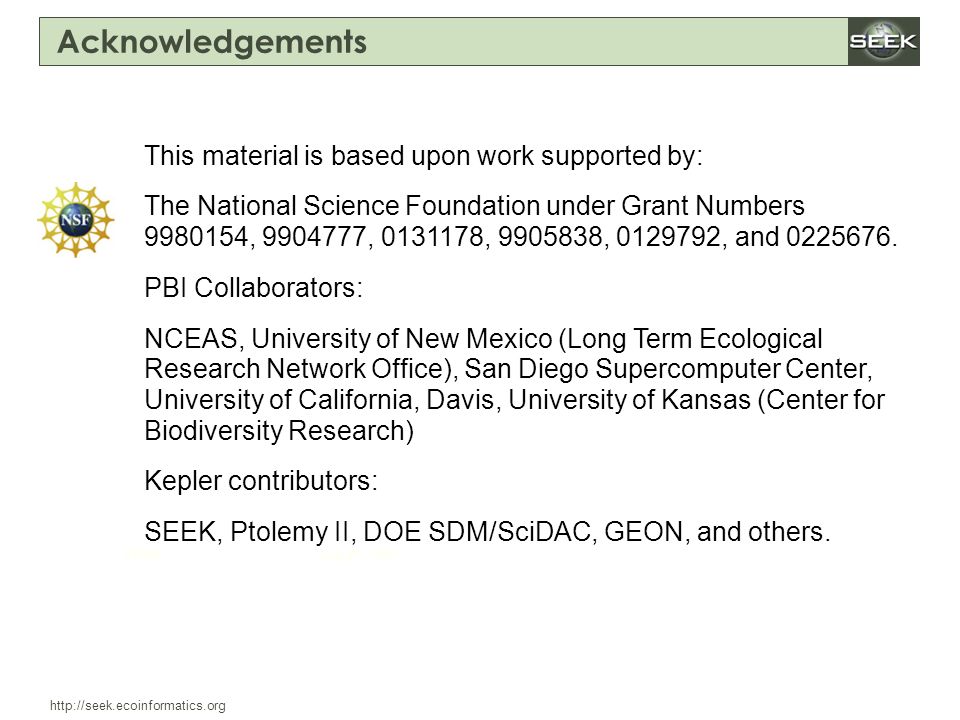
Task: Click the green header banner bar
Action: (x=444, y=42)
